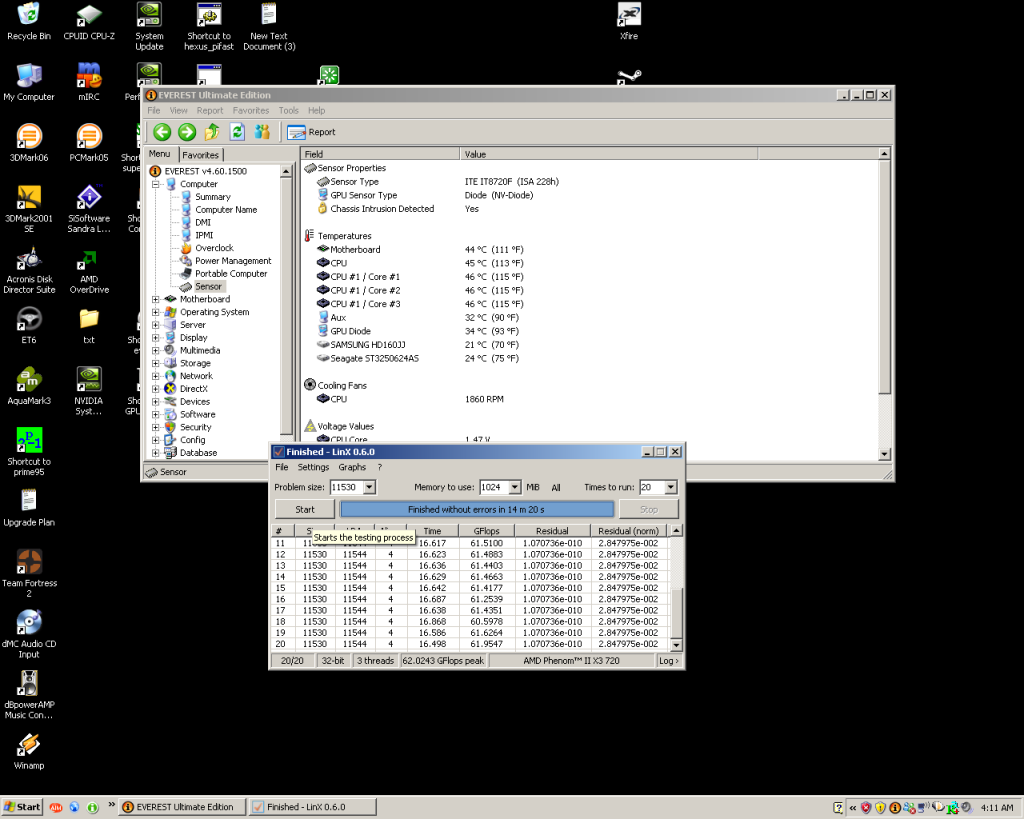The image size is (1024, 819).
Task: Select the PCMark05 desktop icon
Action: click(x=89, y=144)
